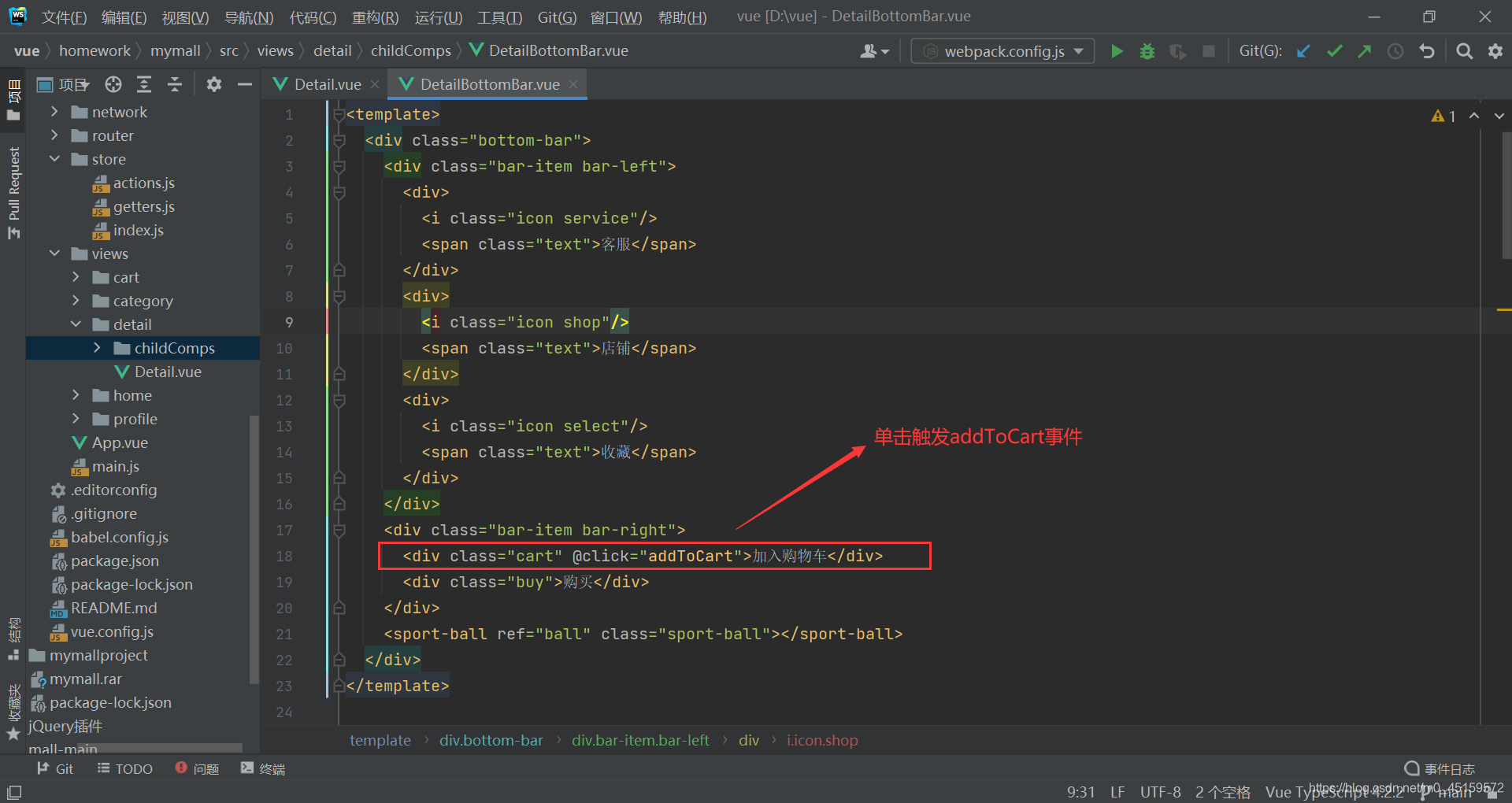Expand the childComps folder

tap(97, 348)
